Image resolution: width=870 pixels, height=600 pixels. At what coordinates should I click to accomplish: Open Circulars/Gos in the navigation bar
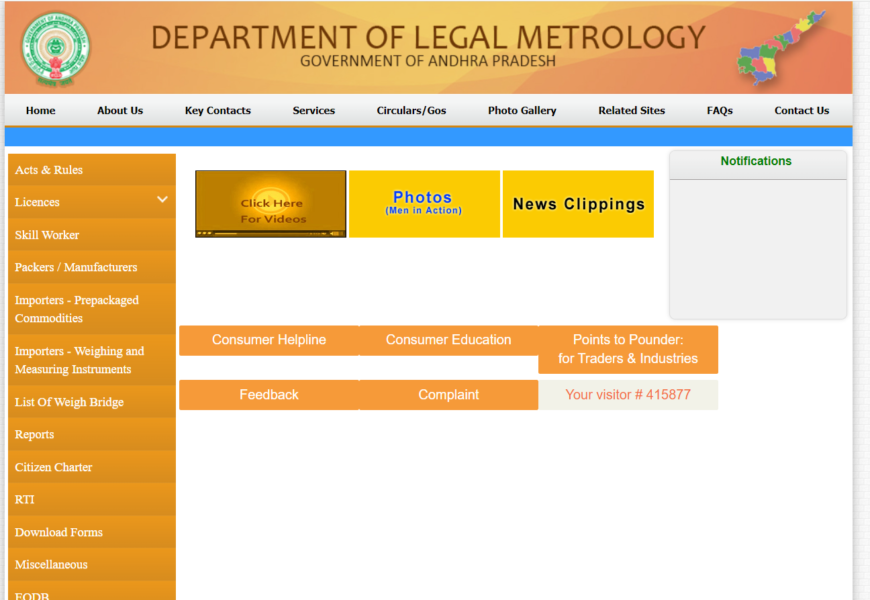coord(411,111)
